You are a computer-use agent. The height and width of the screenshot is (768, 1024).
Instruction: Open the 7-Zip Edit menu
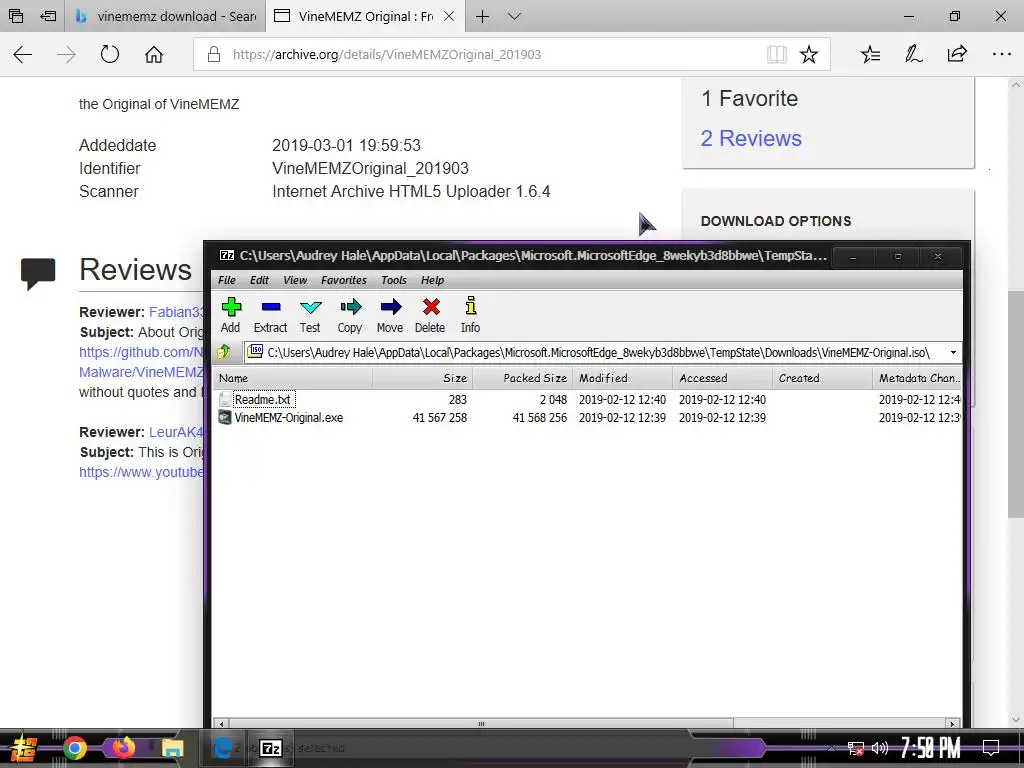click(x=259, y=280)
